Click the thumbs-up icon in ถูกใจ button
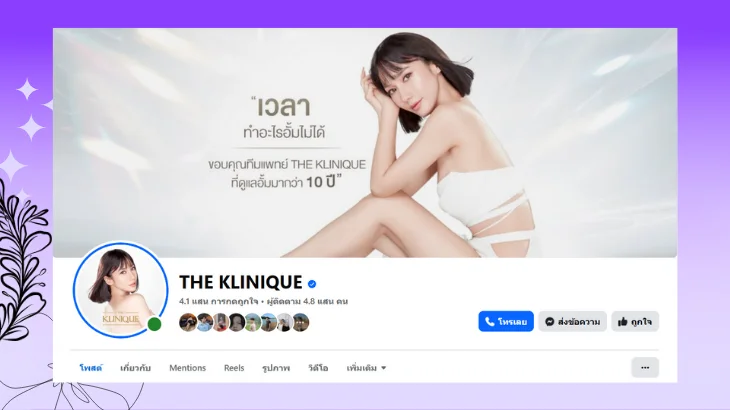Screen dimensions: 730x410 (622, 322)
